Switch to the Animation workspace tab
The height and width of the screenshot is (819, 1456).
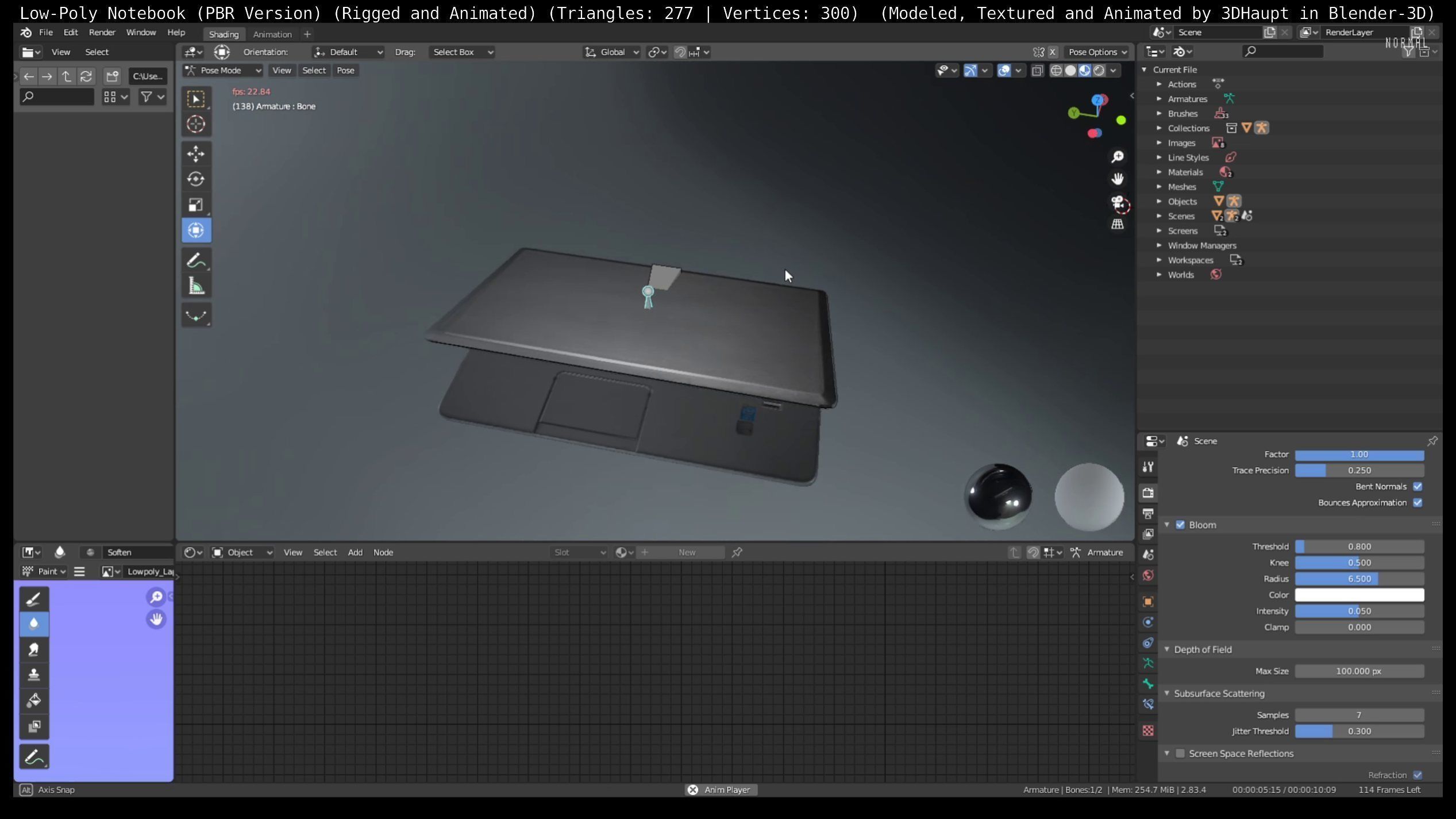click(x=272, y=34)
